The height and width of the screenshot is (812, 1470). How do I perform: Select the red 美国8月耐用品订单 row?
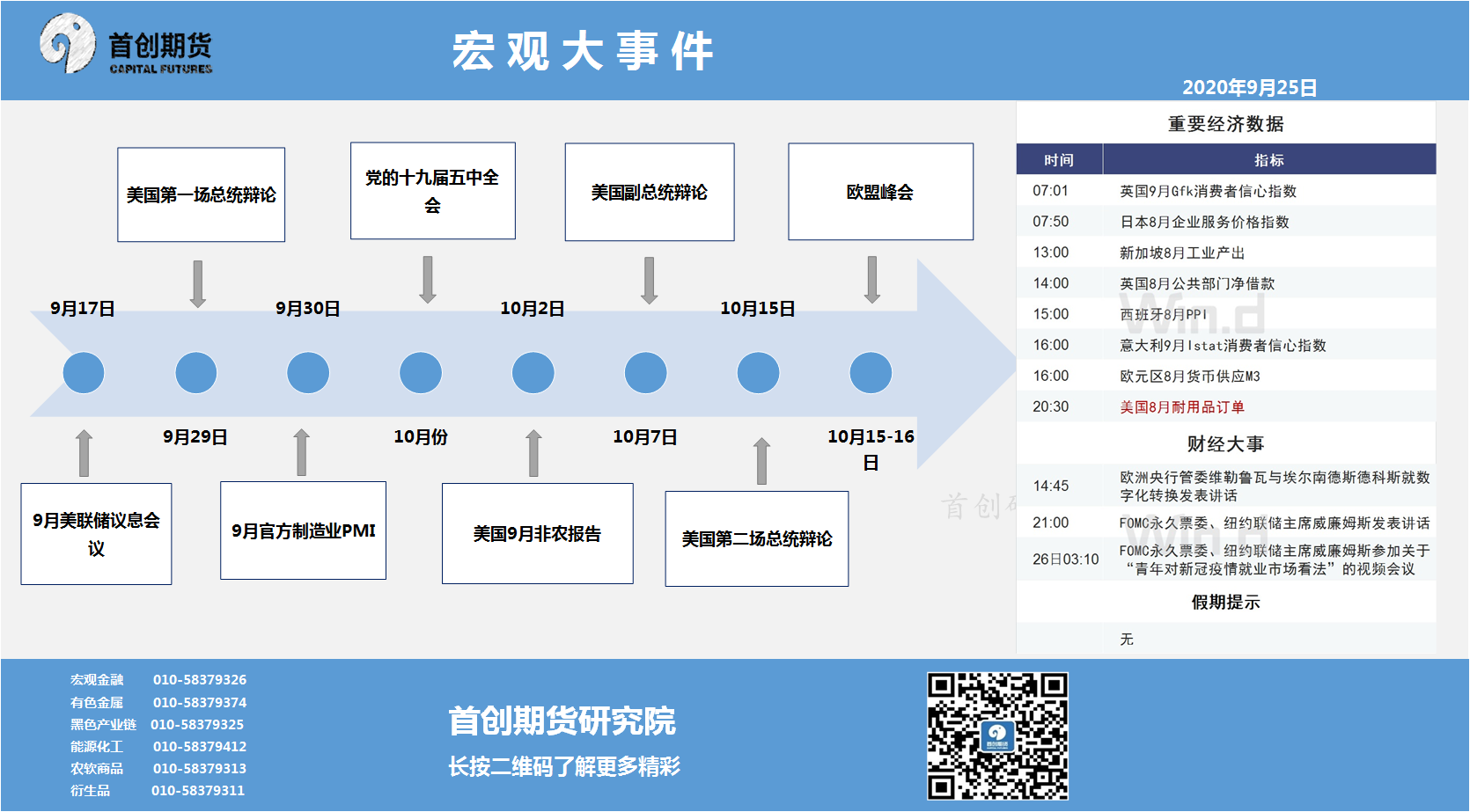[1226, 406]
